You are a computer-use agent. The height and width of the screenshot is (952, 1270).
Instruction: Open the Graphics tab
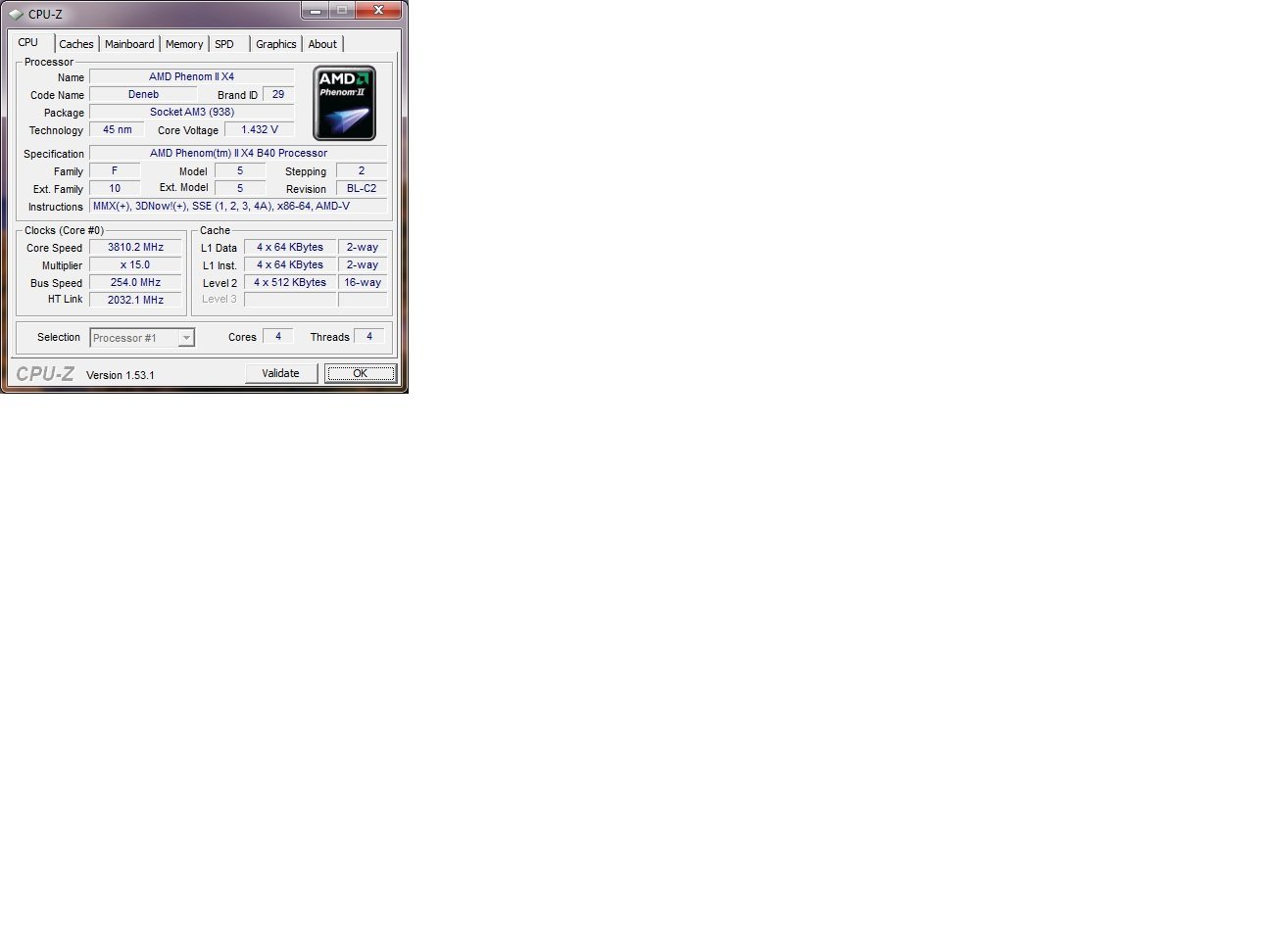[276, 44]
